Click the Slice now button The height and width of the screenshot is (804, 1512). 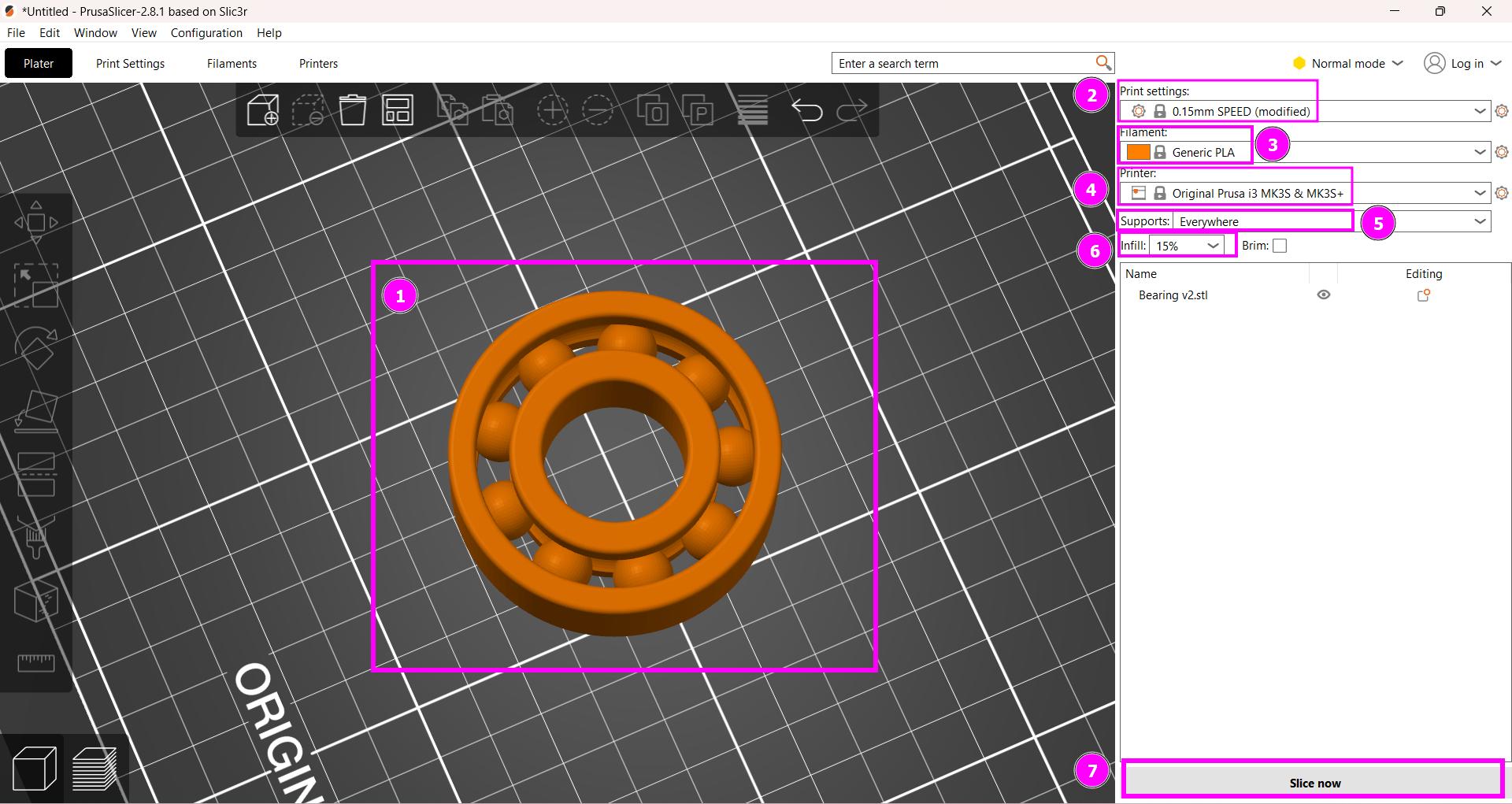click(x=1314, y=782)
